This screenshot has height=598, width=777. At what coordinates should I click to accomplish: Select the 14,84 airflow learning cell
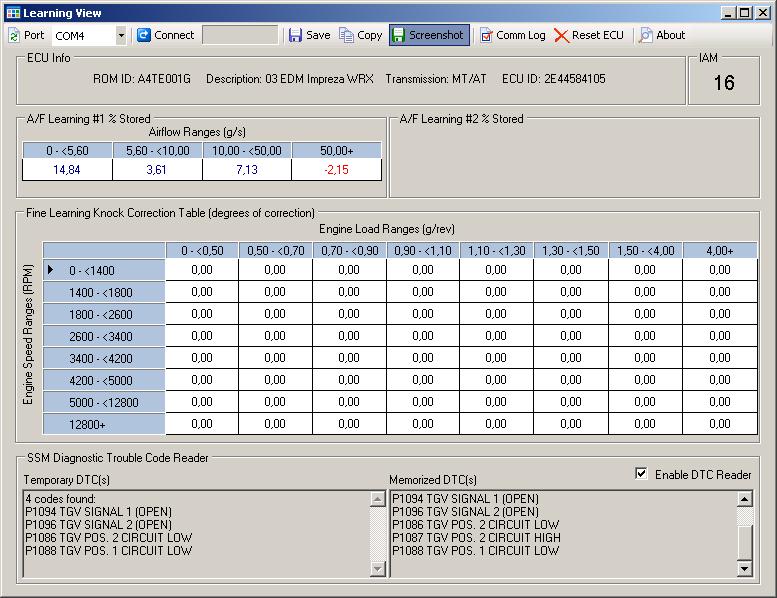click(67, 170)
